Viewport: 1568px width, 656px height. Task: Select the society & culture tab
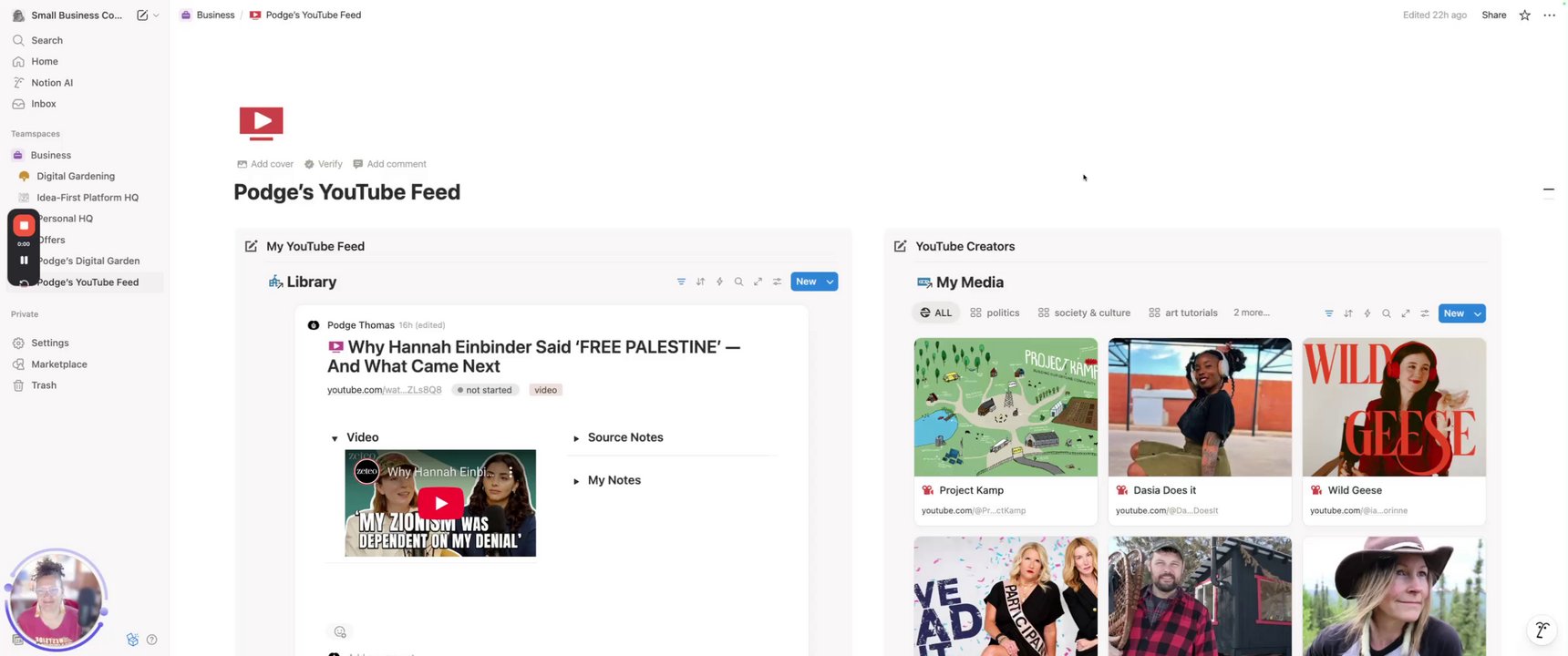click(x=1084, y=313)
